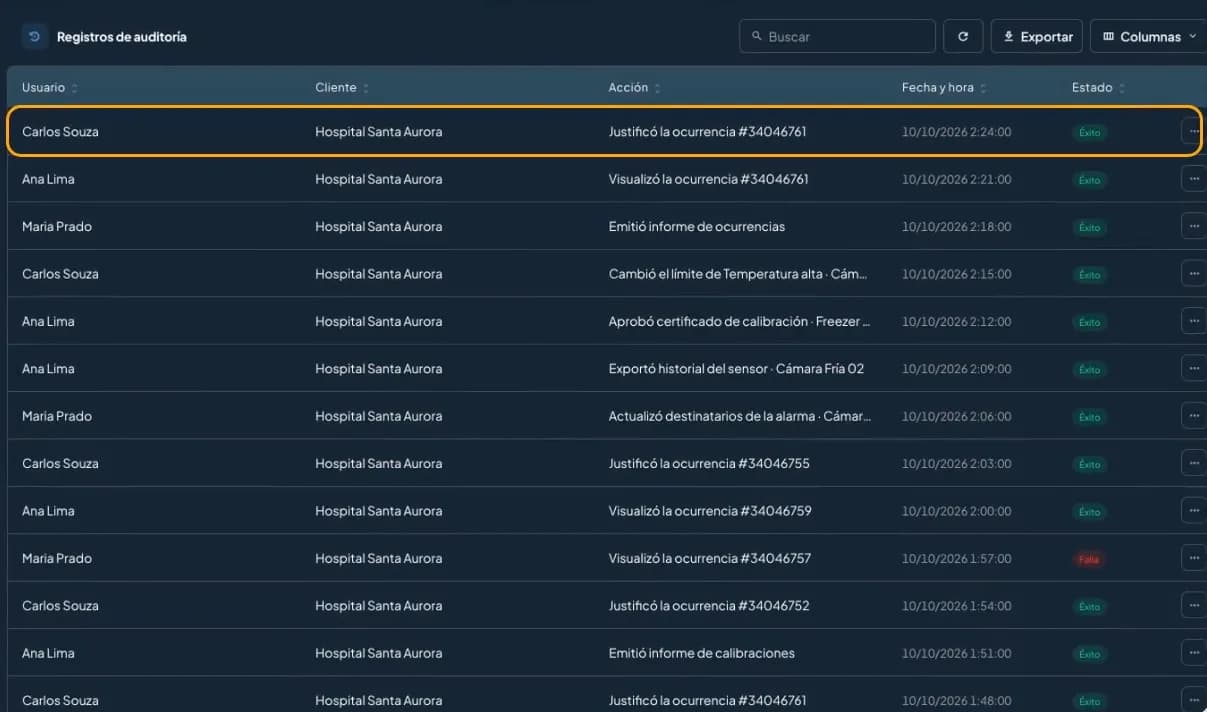The width and height of the screenshot is (1207, 712).
Task: Refresh the audit log table
Action: pos(963,37)
